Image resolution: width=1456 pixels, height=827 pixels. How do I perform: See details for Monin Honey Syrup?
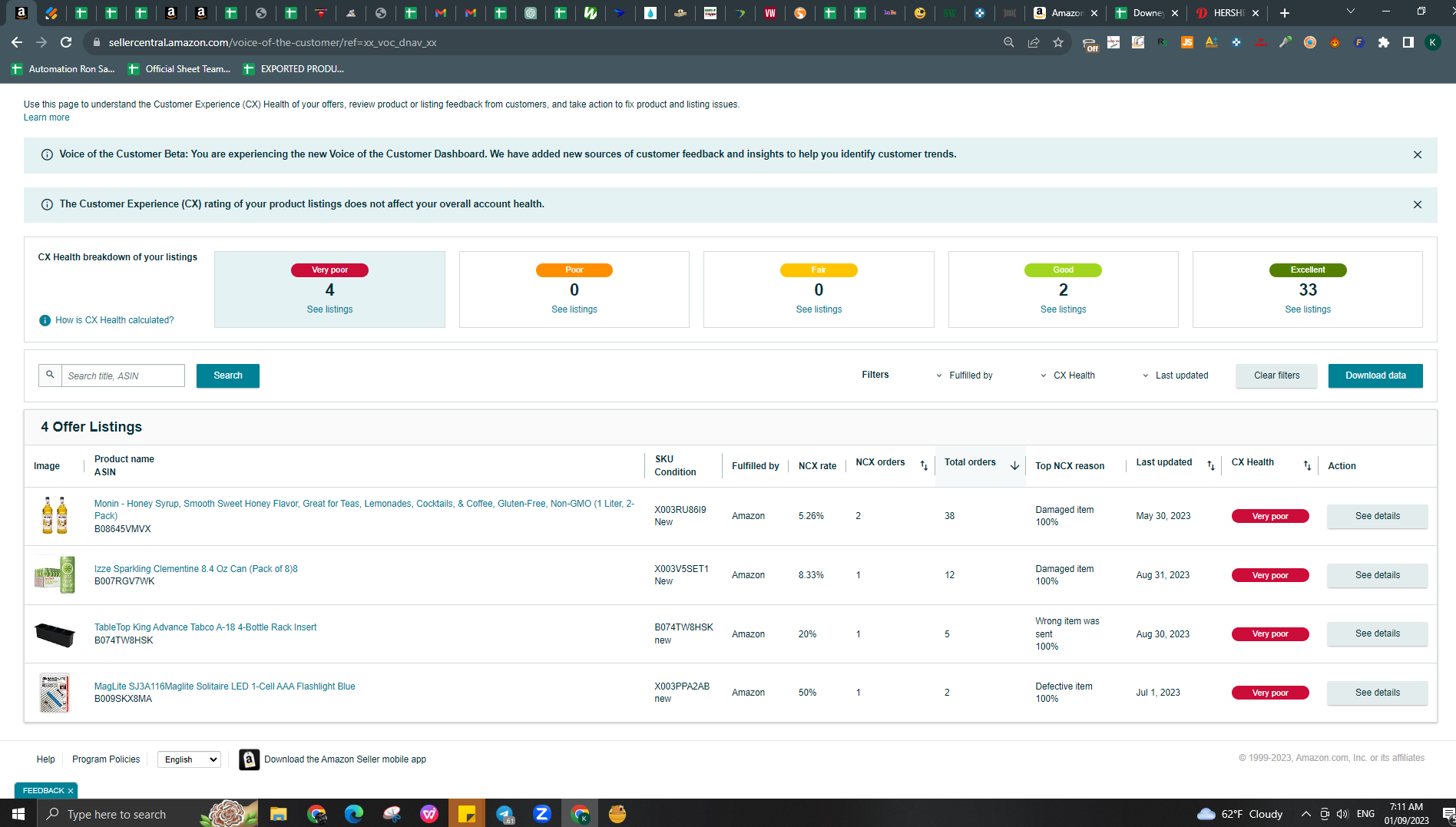[1378, 516]
